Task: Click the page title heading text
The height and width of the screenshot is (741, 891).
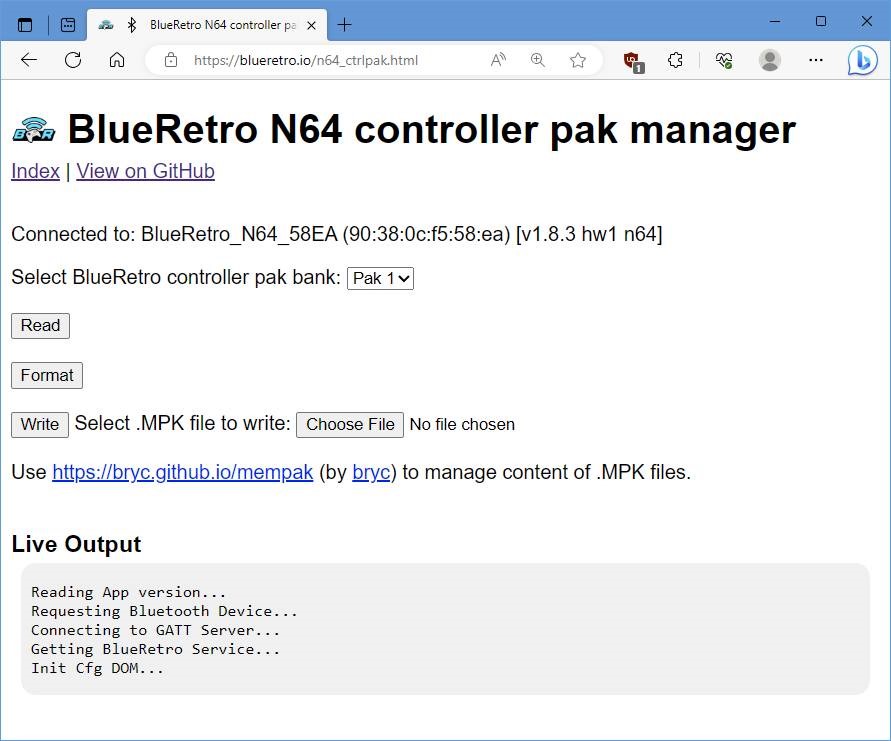Action: tap(432, 130)
